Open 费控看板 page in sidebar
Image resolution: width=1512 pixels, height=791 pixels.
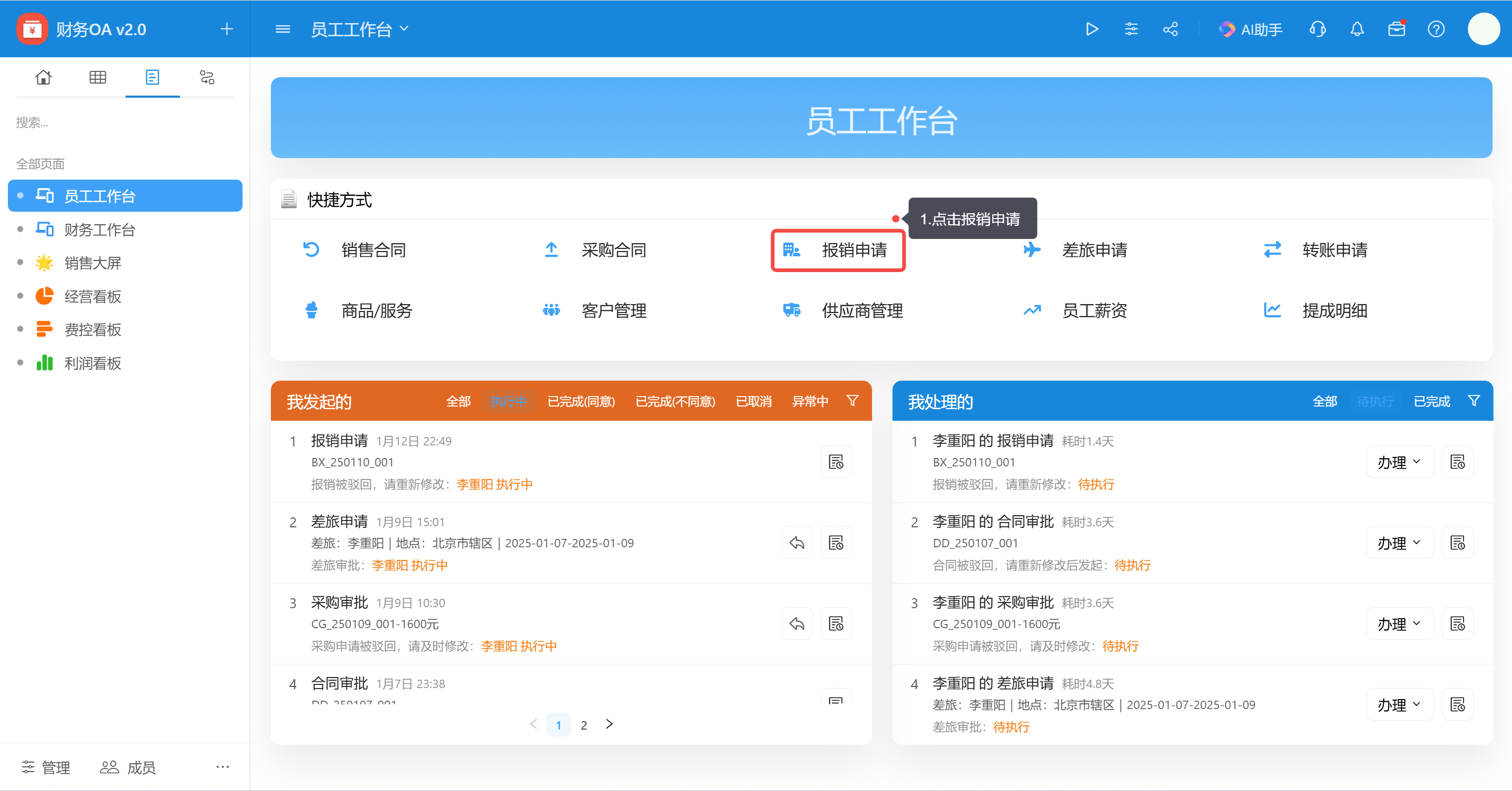pos(125,329)
